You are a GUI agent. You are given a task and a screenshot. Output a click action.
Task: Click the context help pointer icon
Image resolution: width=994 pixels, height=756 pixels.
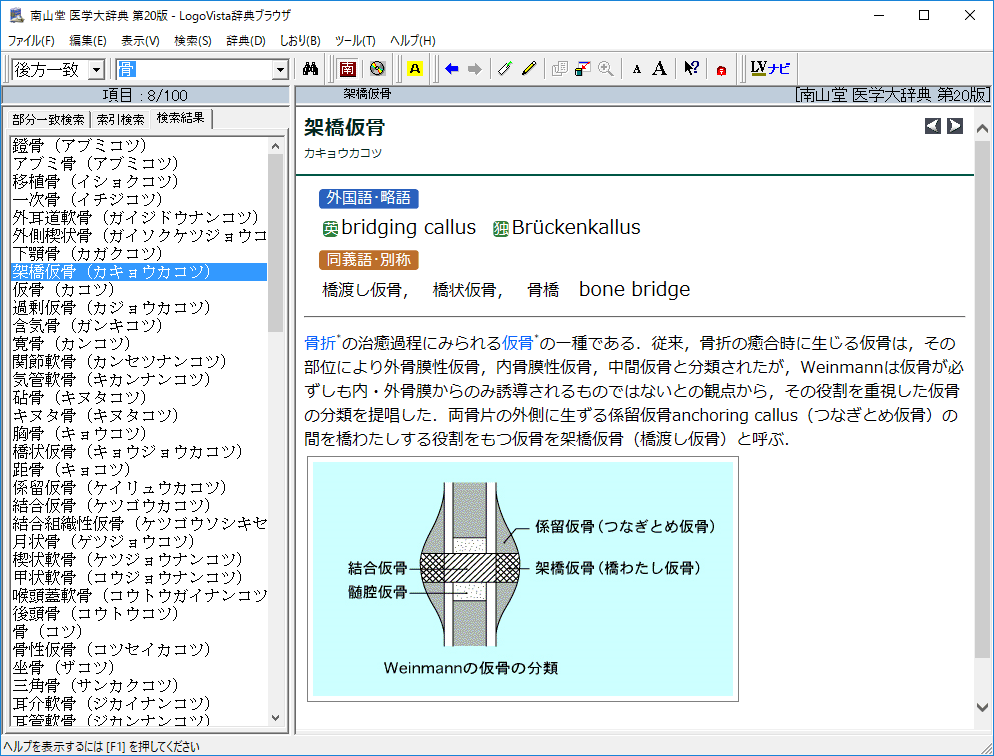pyautogui.click(x=691, y=69)
